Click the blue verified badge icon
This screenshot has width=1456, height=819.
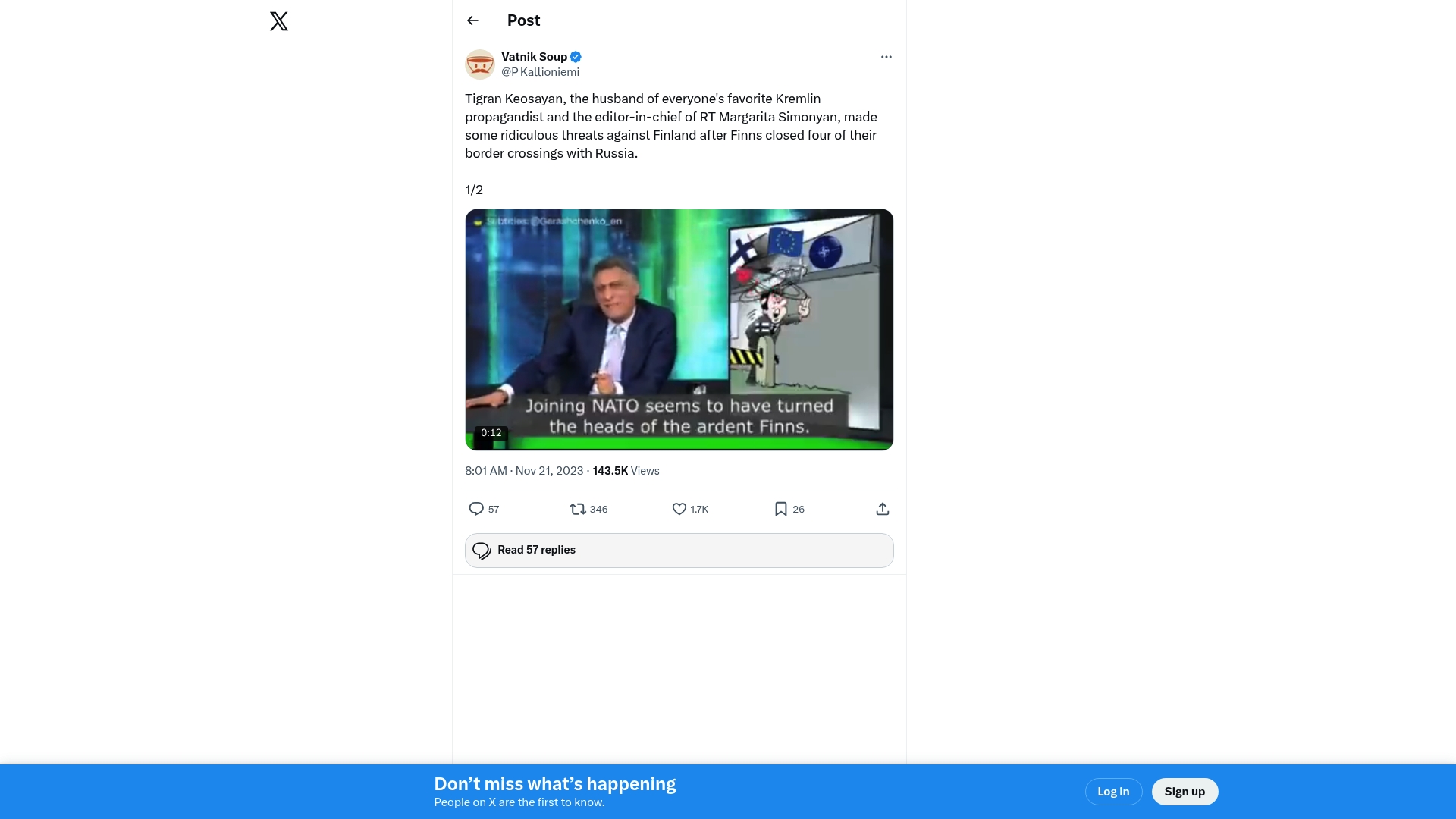coord(576,57)
